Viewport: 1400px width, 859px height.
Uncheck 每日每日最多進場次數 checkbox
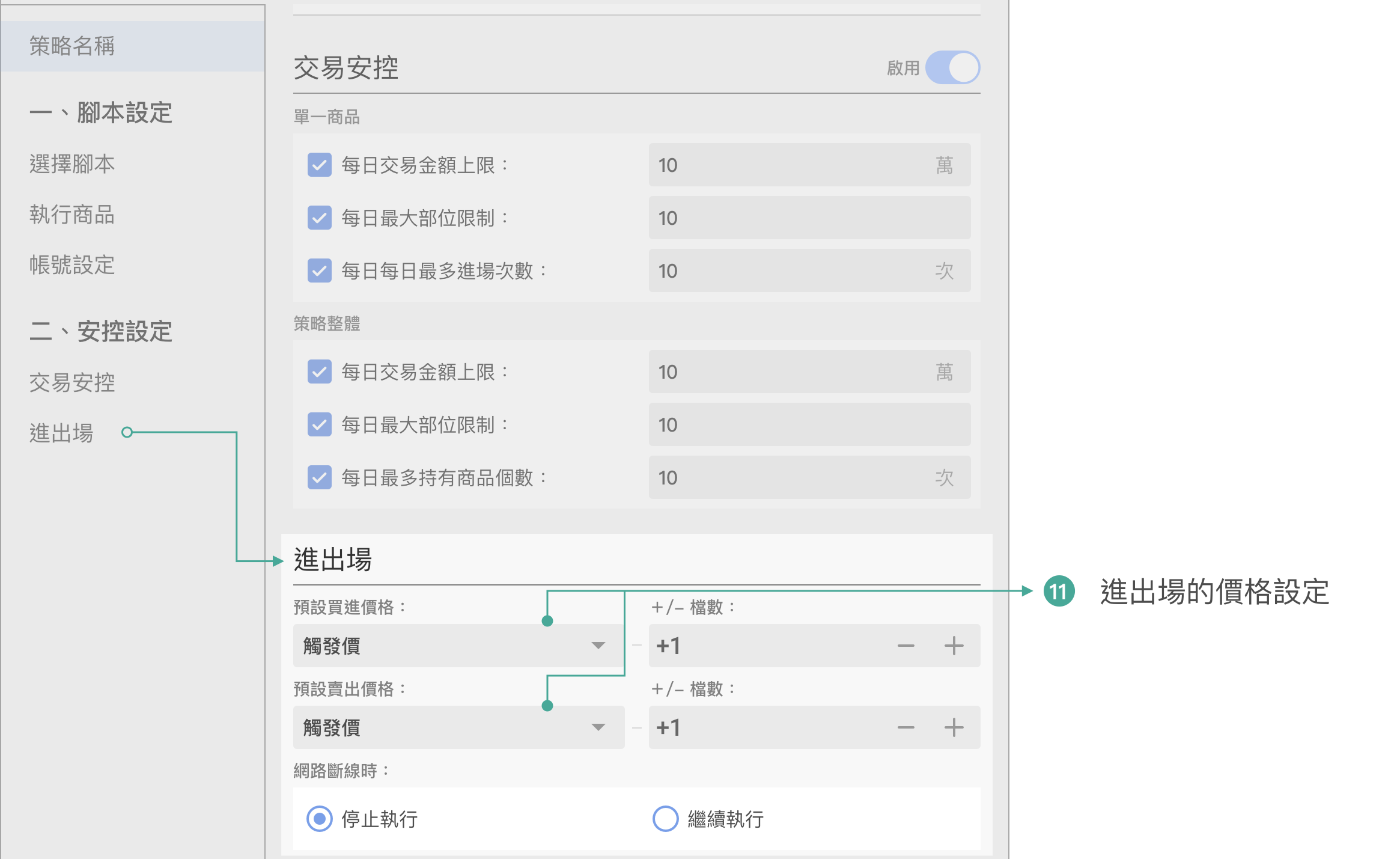click(319, 271)
